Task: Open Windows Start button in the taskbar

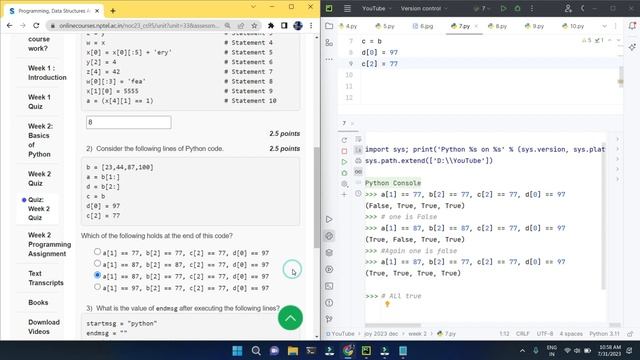Action: tap(237, 350)
